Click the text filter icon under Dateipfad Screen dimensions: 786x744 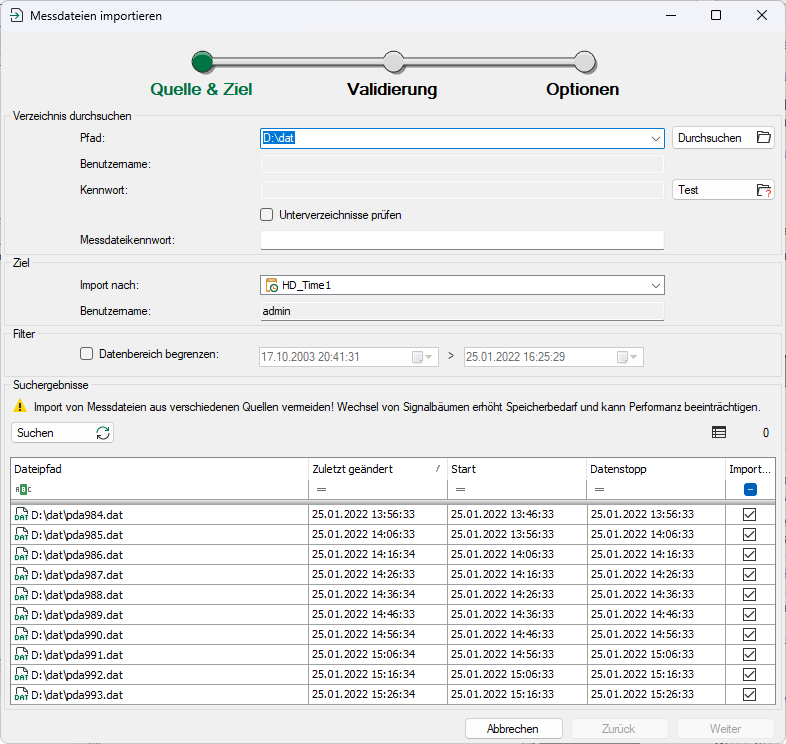click(21, 489)
